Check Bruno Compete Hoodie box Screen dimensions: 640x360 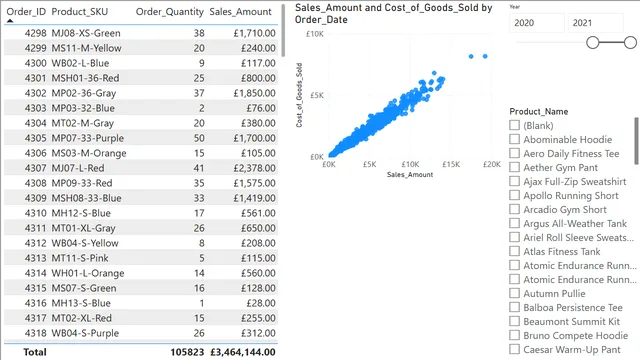coord(514,335)
